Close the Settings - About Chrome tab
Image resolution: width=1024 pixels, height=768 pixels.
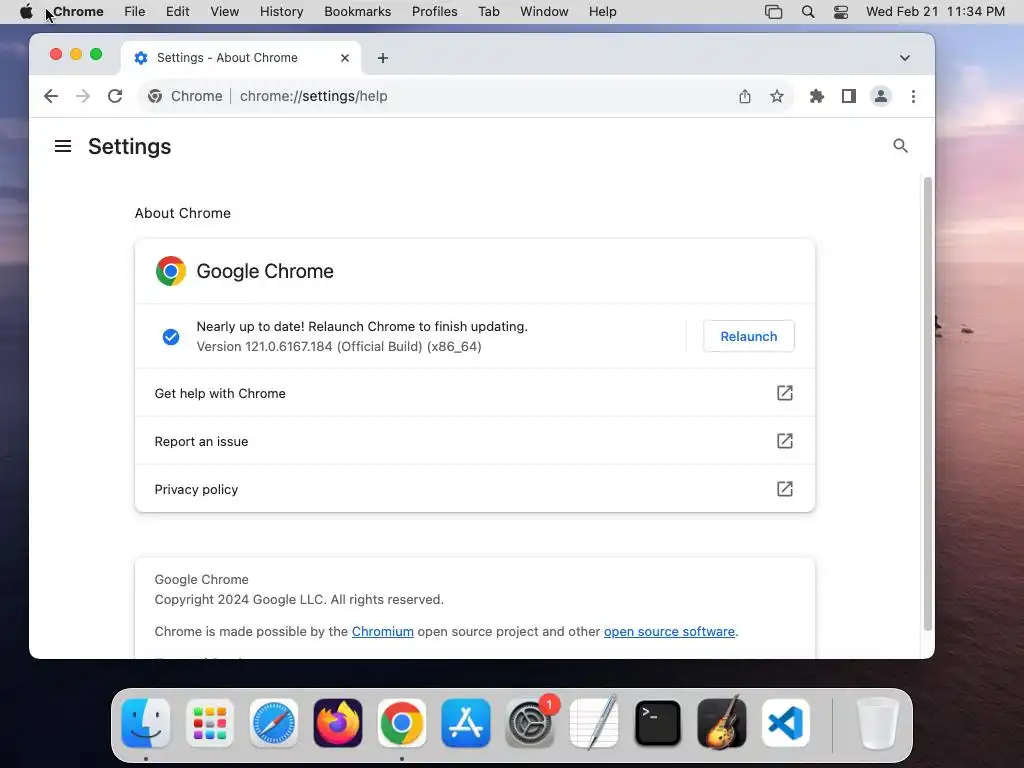pos(345,58)
